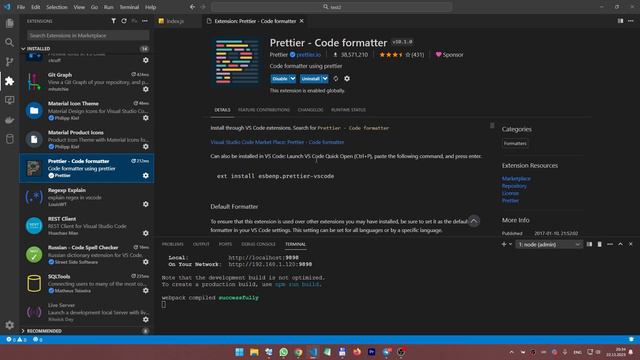Screen dimensions: 640x360
Task: Open SQLTools extension manage gear
Action: pyautogui.click(x=146, y=291)
